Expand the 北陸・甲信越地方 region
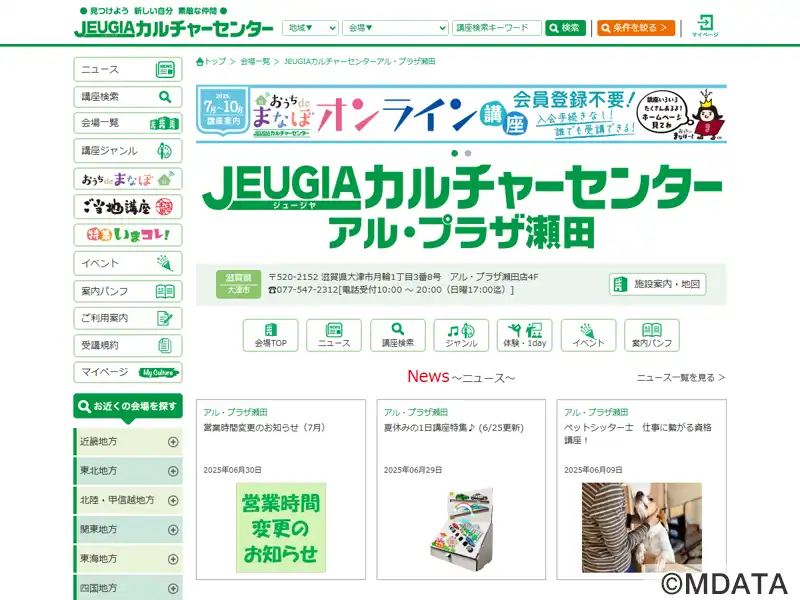 tap(128, 501)
